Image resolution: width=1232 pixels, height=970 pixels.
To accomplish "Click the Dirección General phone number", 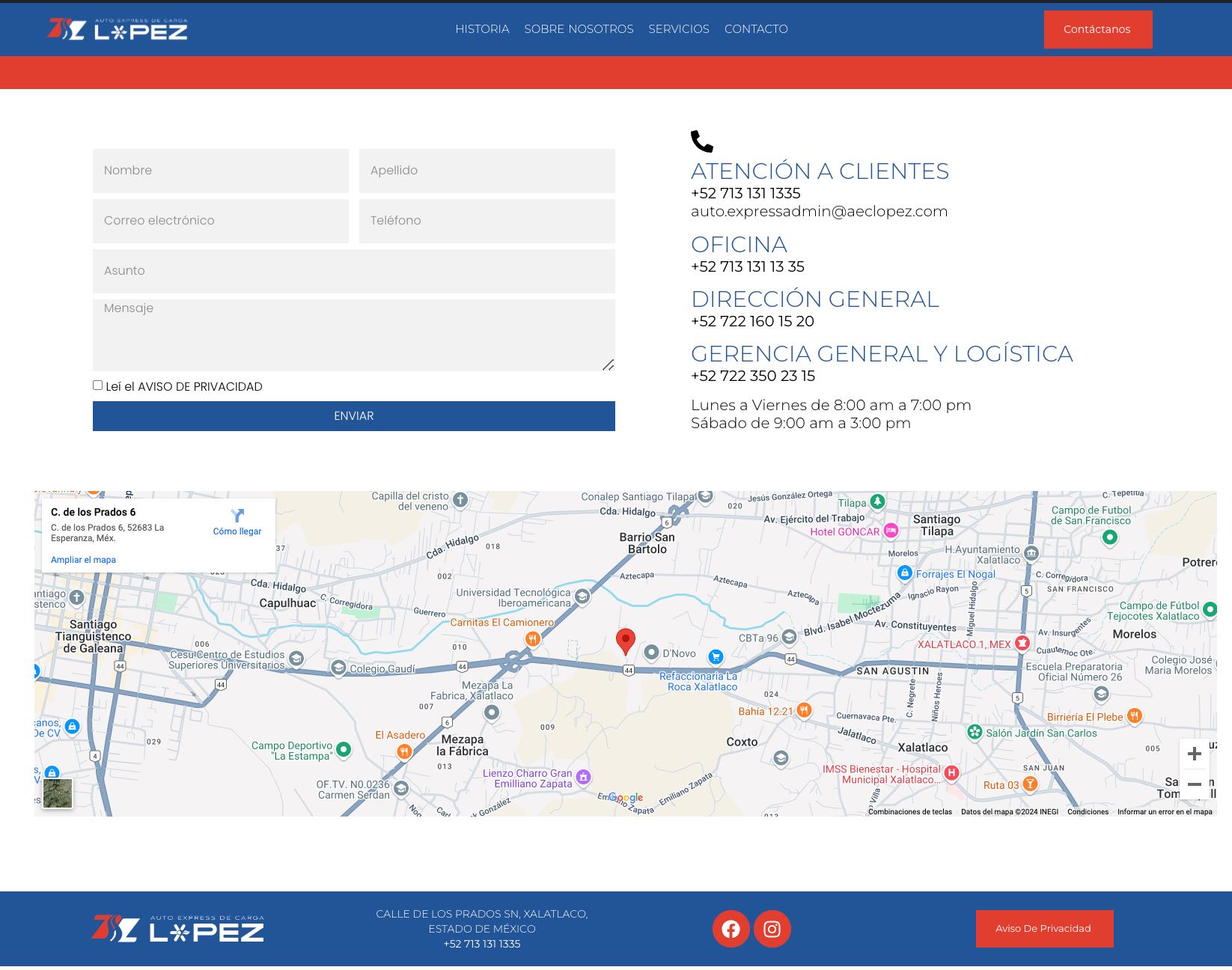I will pos(752,321).
